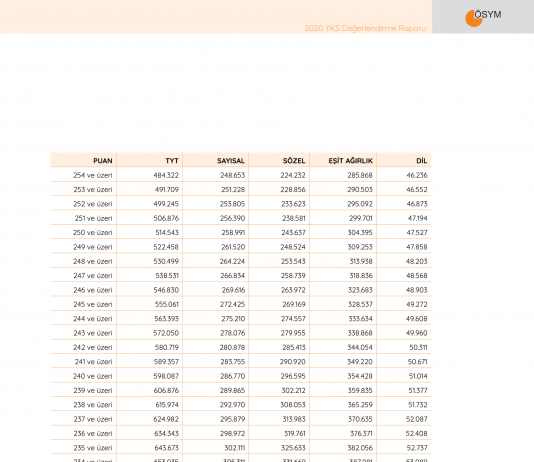Screen dimensions: 534x462
Task: Select the '253 ve üzeri' row label
Action: 93,190
